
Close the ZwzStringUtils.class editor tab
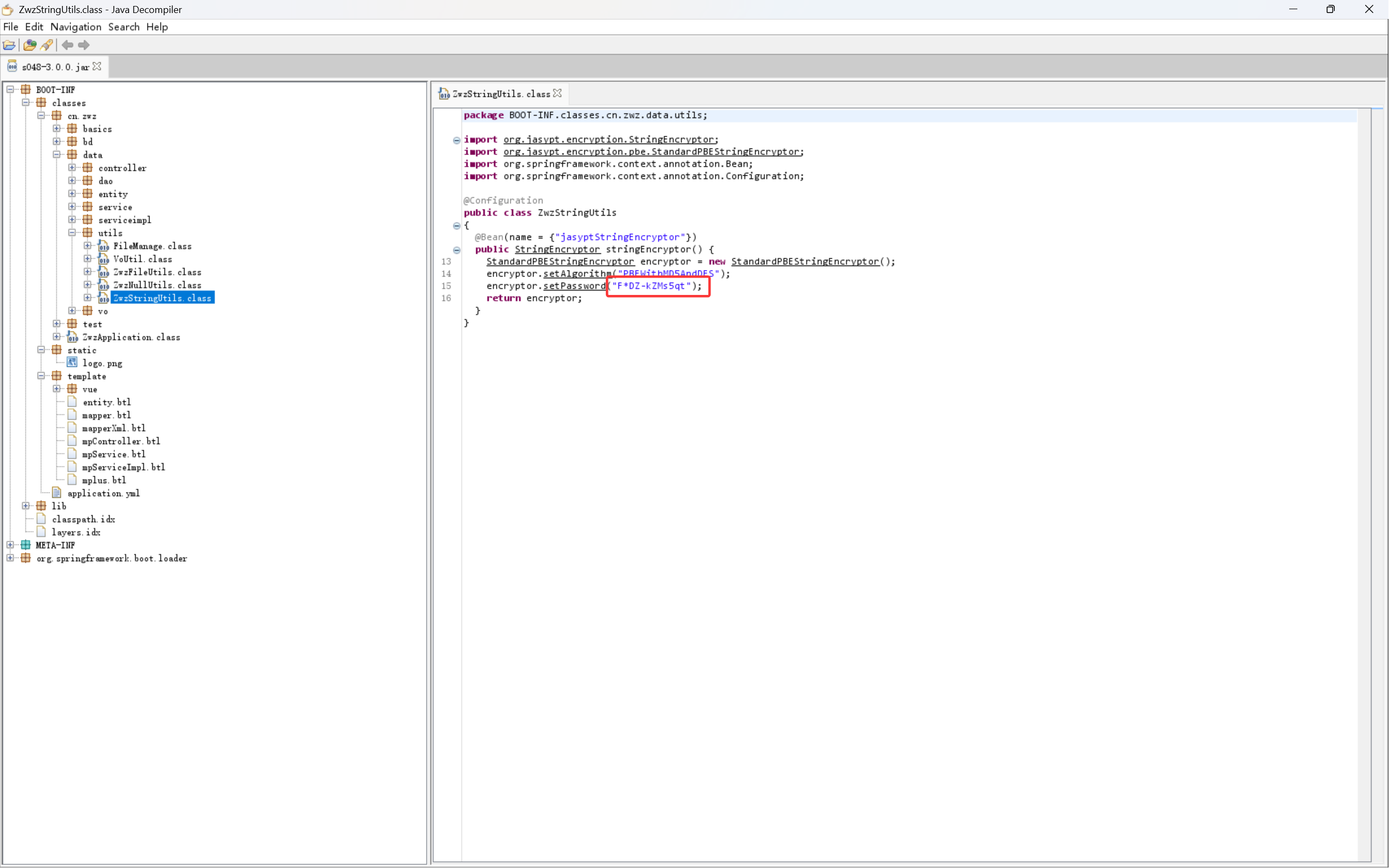[x=558, y=94]
